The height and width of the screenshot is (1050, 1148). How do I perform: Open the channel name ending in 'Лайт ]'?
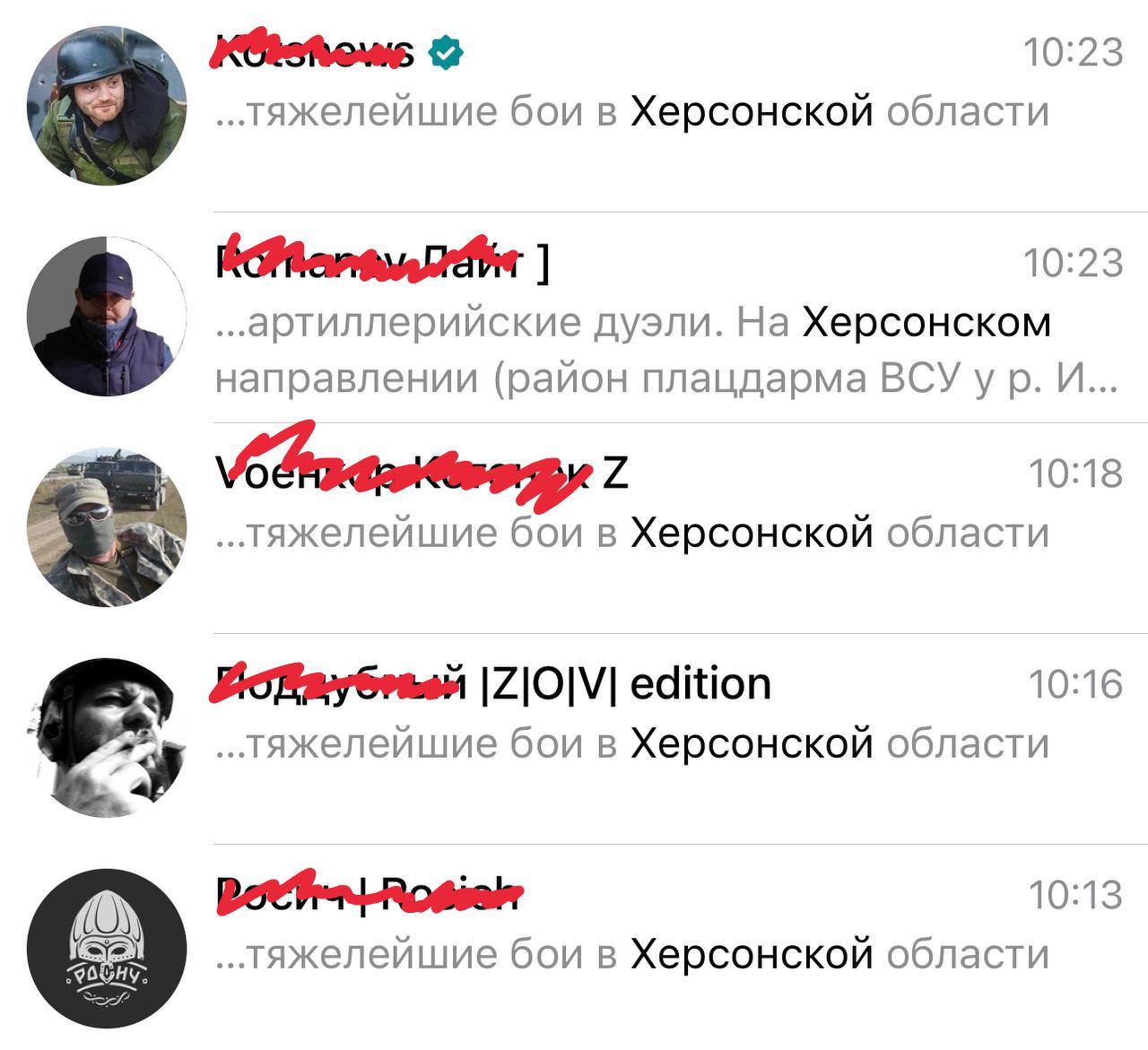[383, 263]
